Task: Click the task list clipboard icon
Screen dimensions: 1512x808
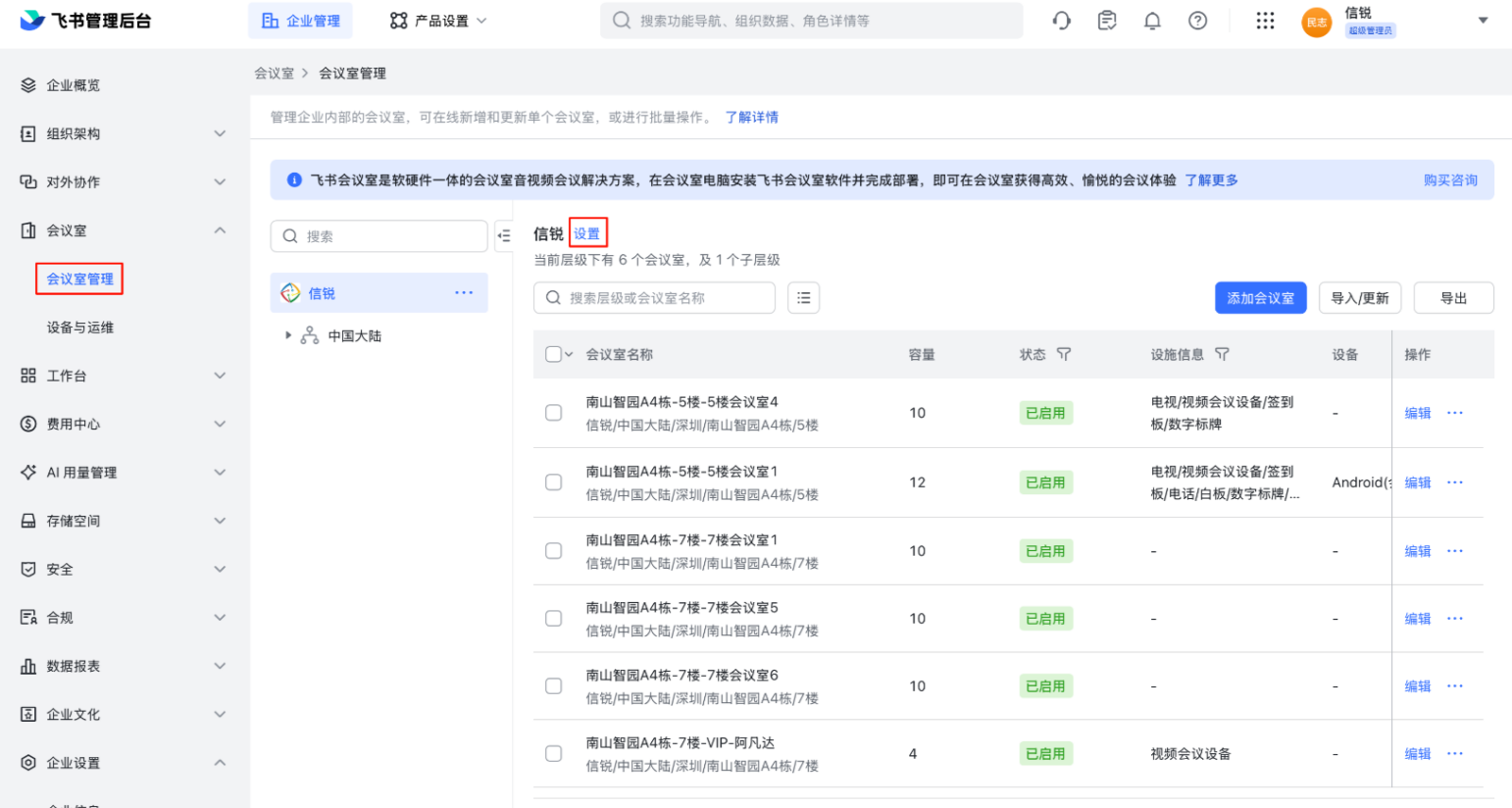Action: 1107,21
